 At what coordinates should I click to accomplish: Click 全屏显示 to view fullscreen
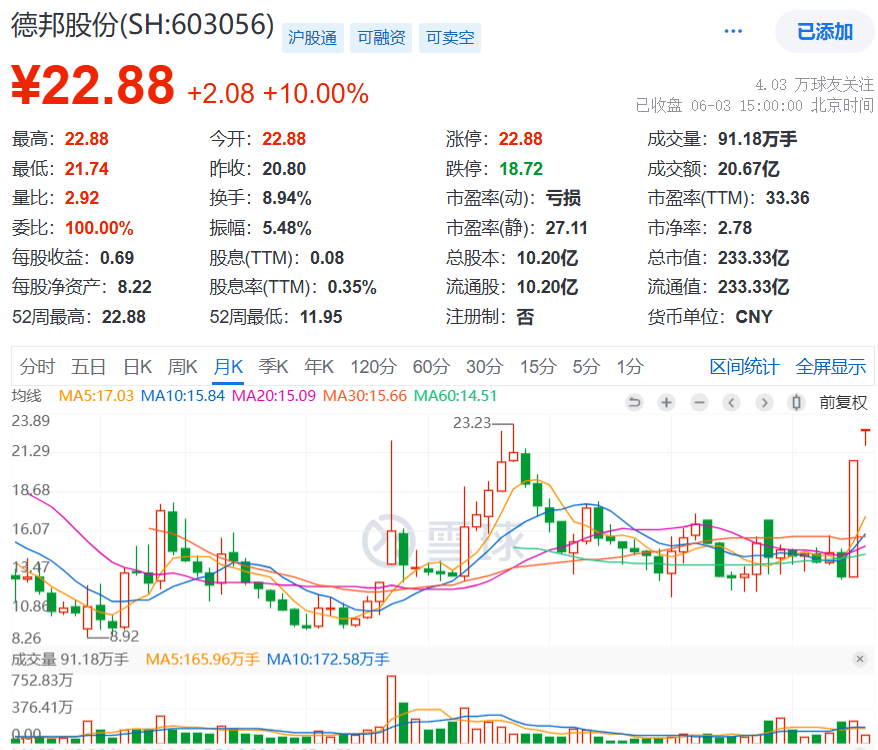831,366
